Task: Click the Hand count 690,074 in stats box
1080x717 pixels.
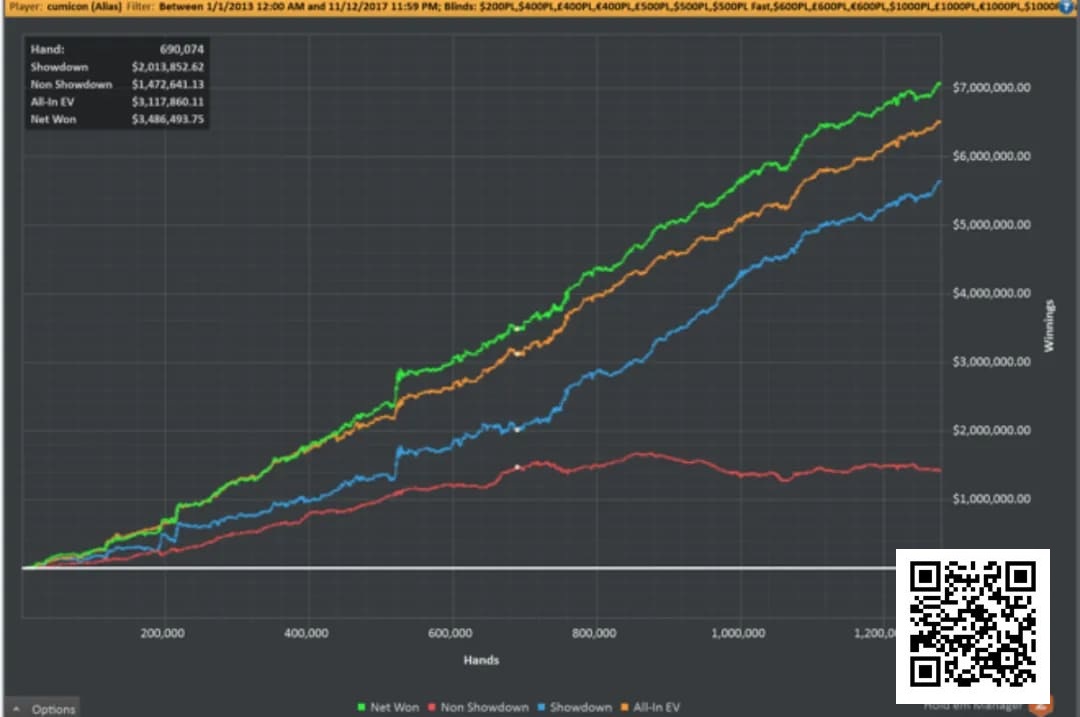Action: pyautogui.click(x=182, y=50)
